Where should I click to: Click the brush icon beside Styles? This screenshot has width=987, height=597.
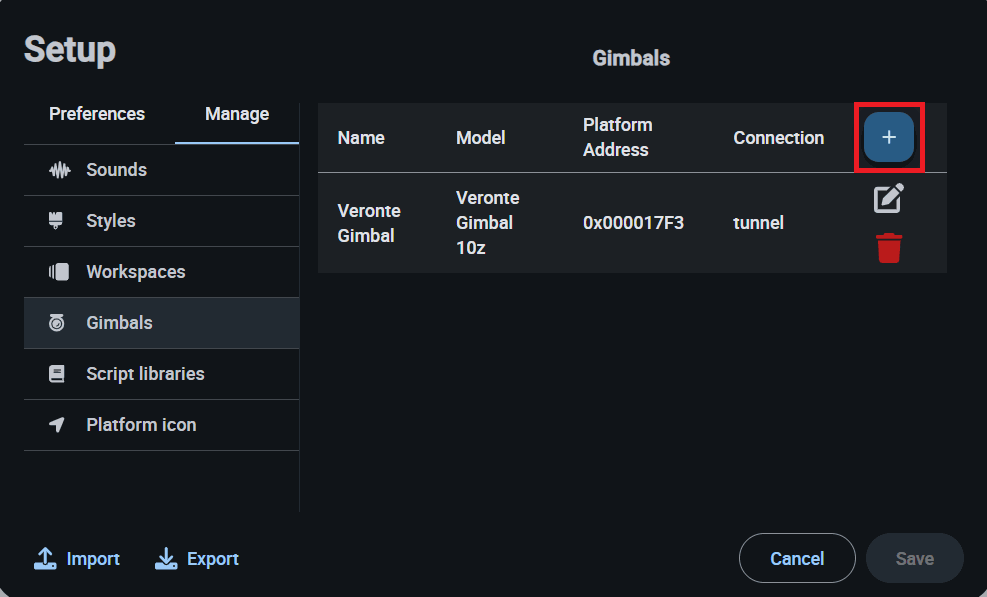57,221
